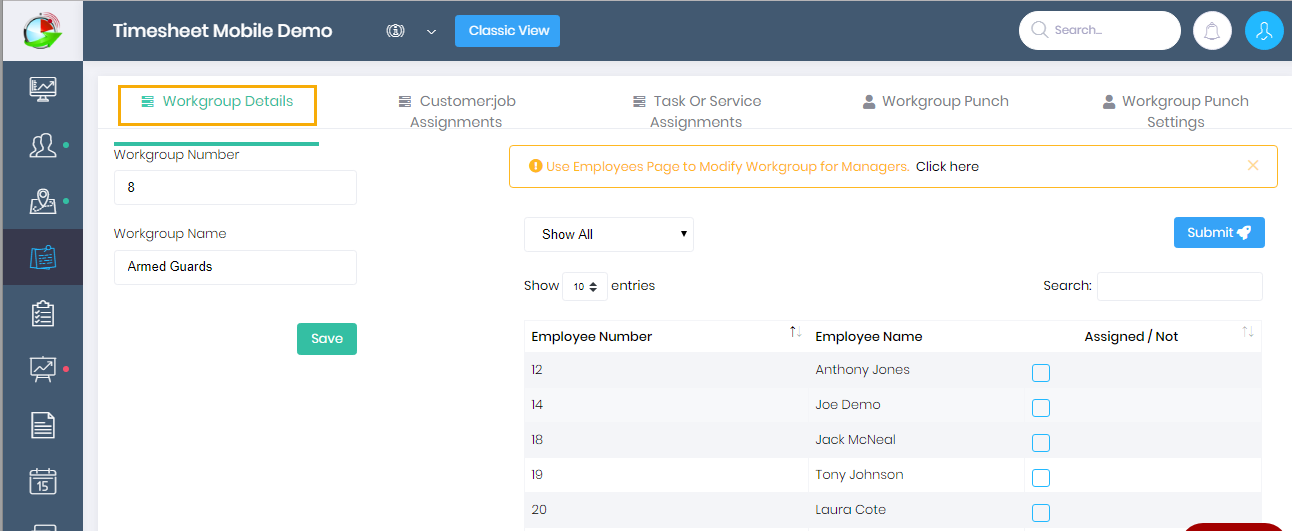Switch to Workgroup Details tab
This screenshot has width=1292, height=531.
[217, 101]
